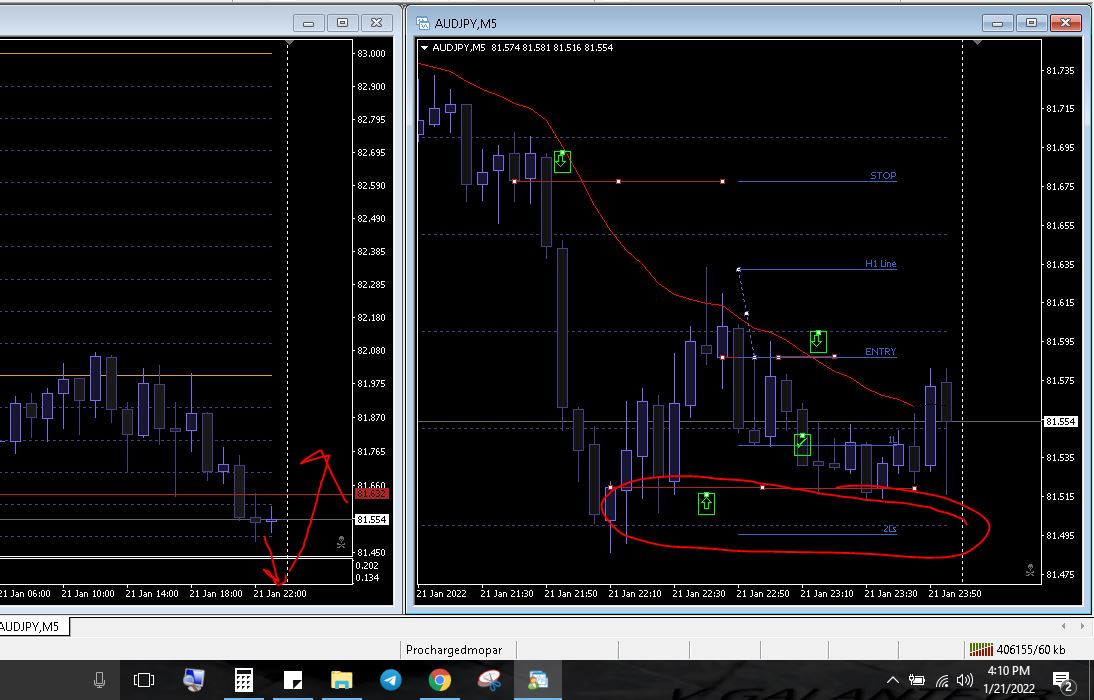Screen dimensions: 1094x700
Task: Click the 81.735 price on the right scale
Action: point(1060,70)
